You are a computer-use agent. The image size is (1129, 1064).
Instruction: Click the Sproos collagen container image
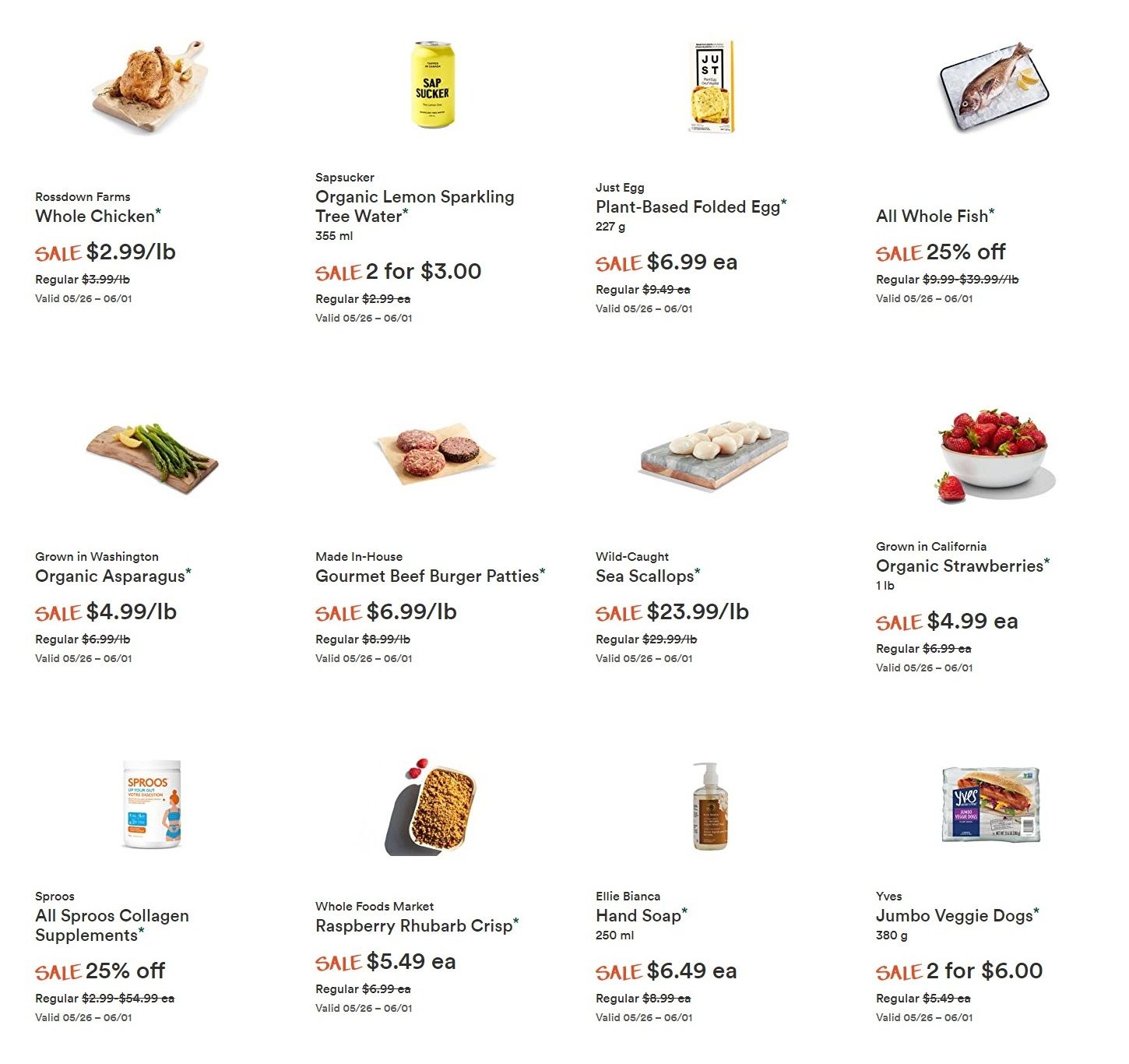click(153, 804)
